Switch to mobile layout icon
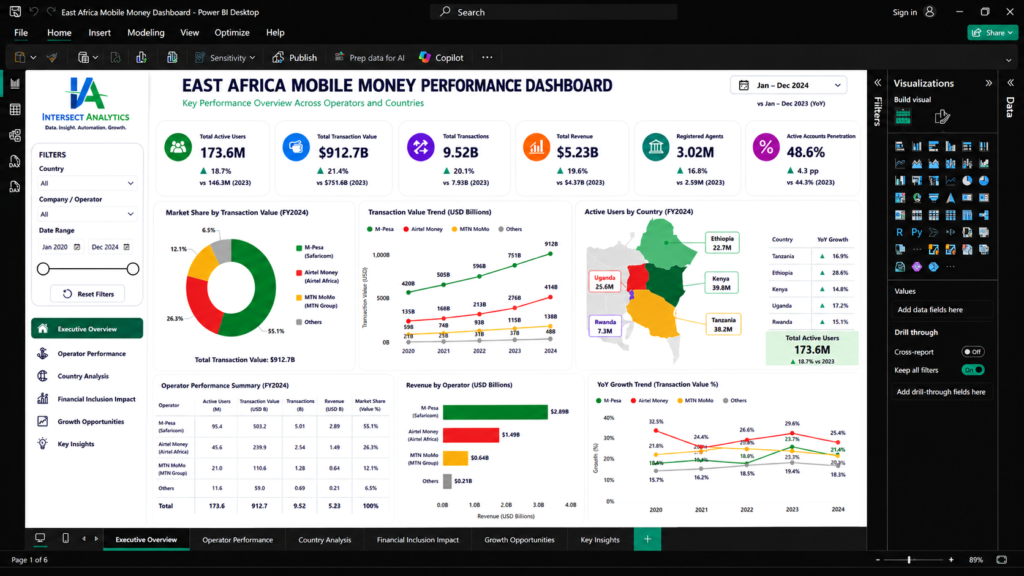 (65, 539)
